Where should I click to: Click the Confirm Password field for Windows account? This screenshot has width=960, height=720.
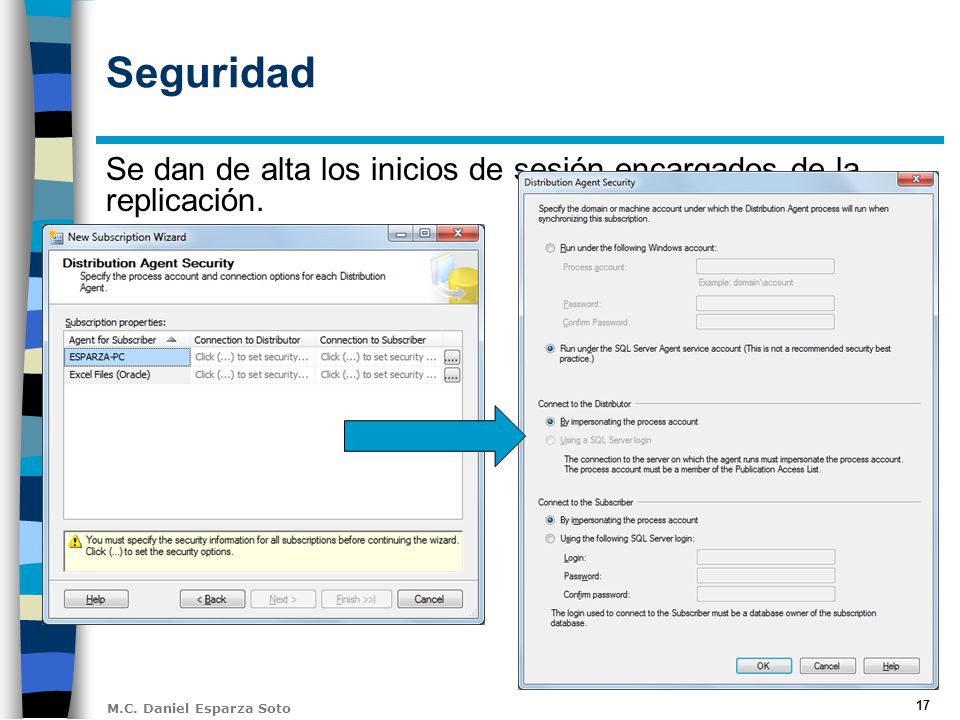pyautogui.click(x=765, y=322)
